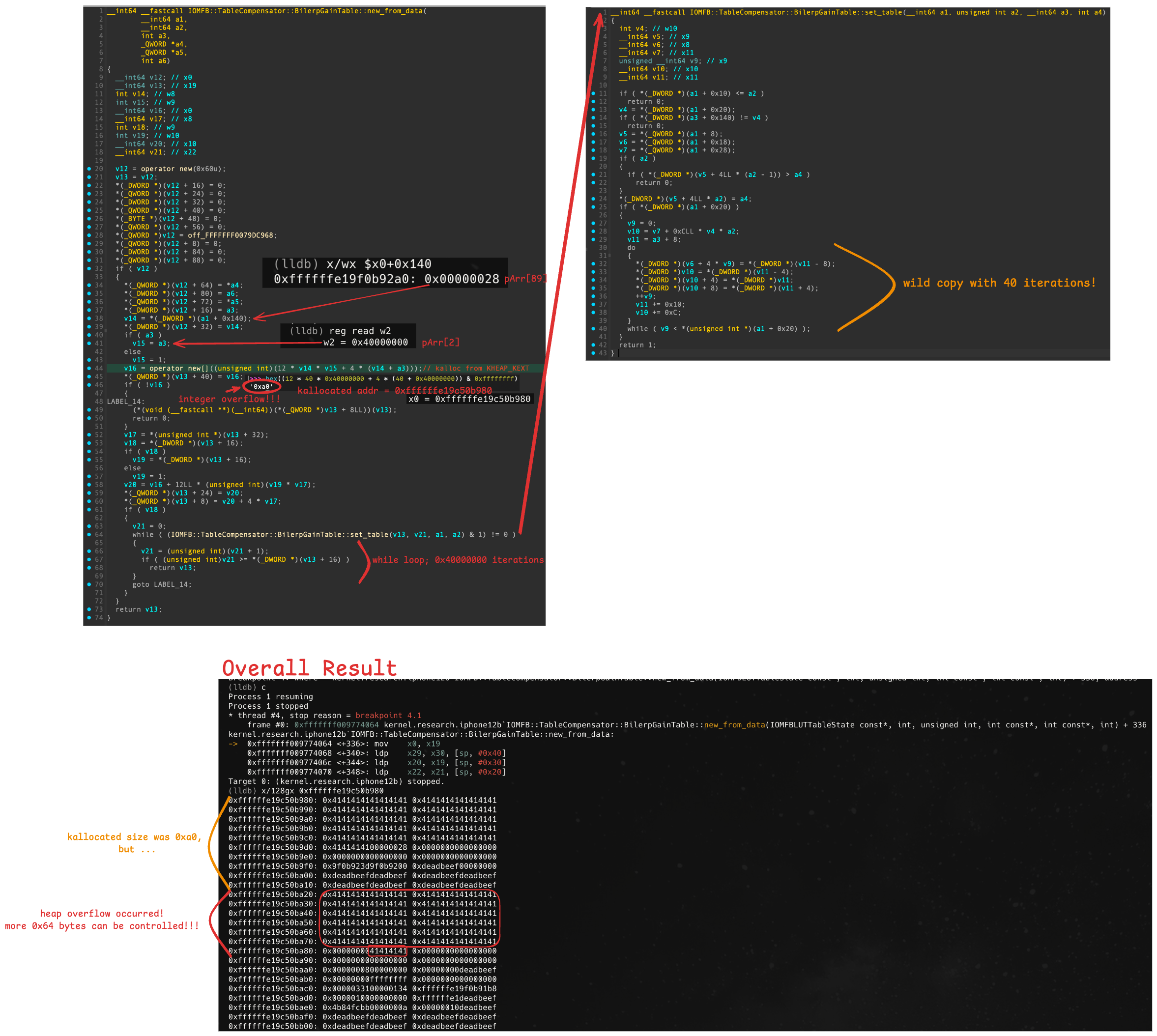Toggle breakpoint dot at line 11 in set_table
Image resolution: width=1157 pixels, height=1036 pixels.
coord(593,93)
